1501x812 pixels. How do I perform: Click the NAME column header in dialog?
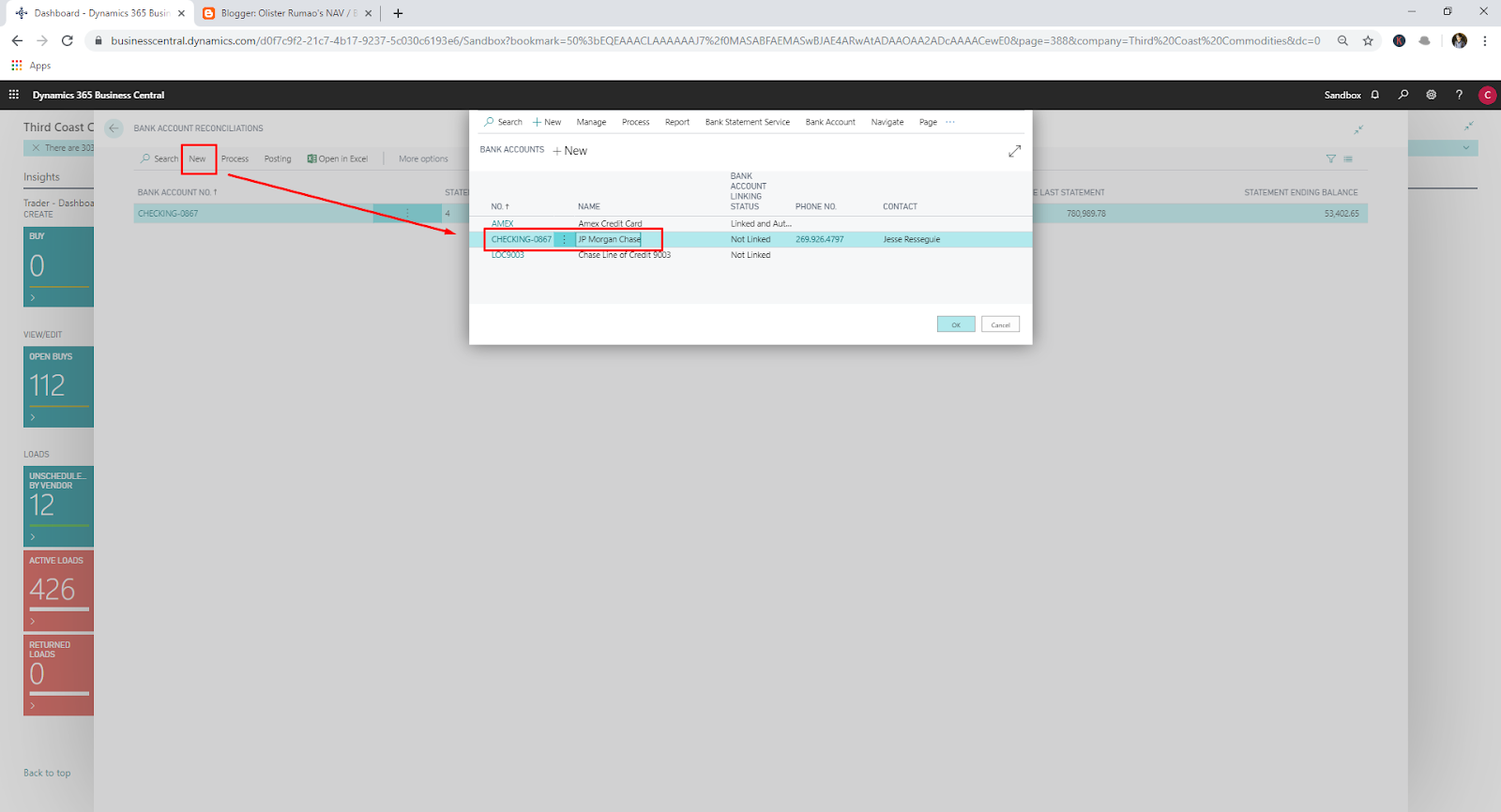click(x=589, y=206)
